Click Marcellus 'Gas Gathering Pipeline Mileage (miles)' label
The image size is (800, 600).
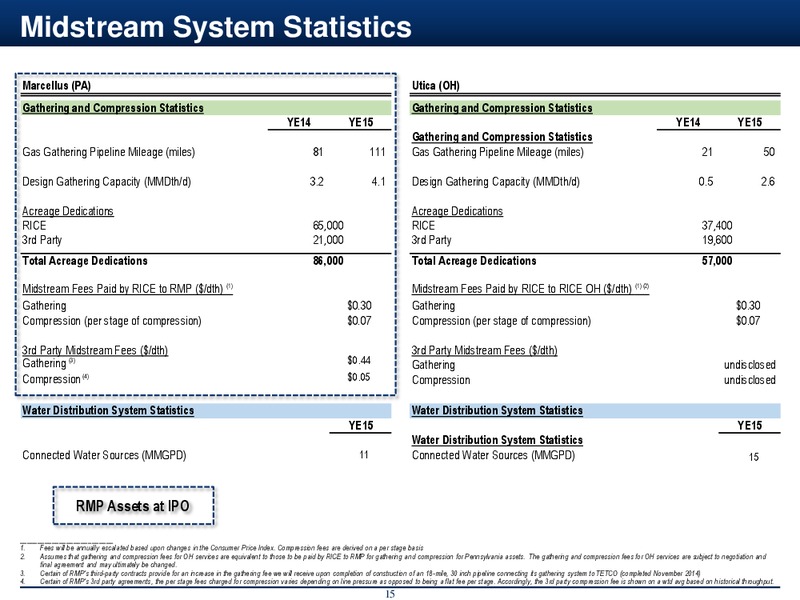point(109,152)
